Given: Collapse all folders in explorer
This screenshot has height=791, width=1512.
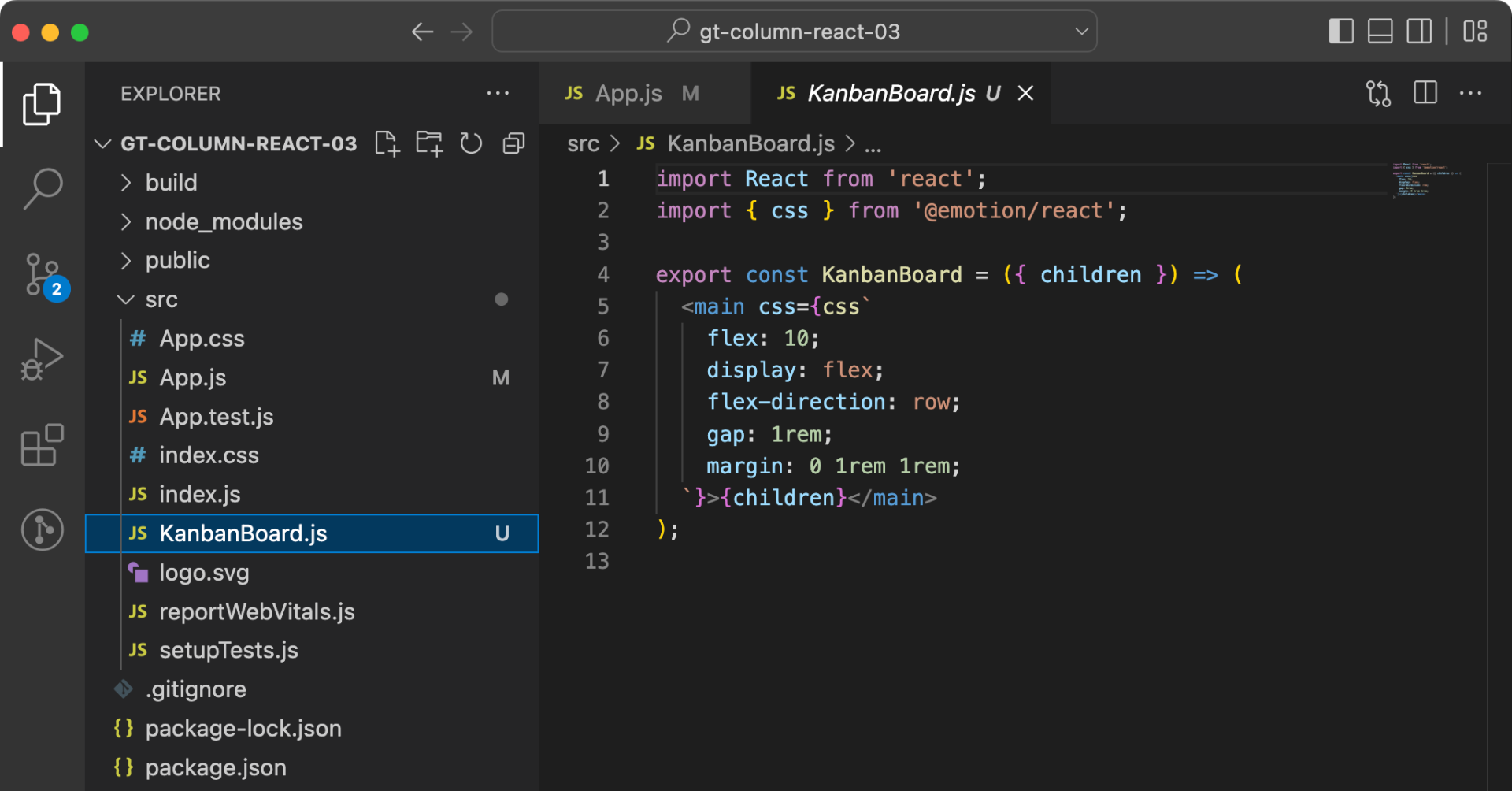Looking at the screenshot, I should pyautogui.click(x=513, y=143).
